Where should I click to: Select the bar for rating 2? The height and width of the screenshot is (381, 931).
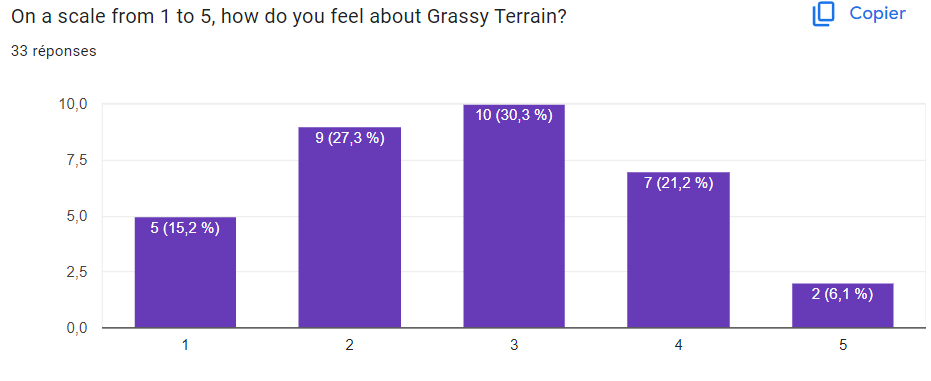350,227
